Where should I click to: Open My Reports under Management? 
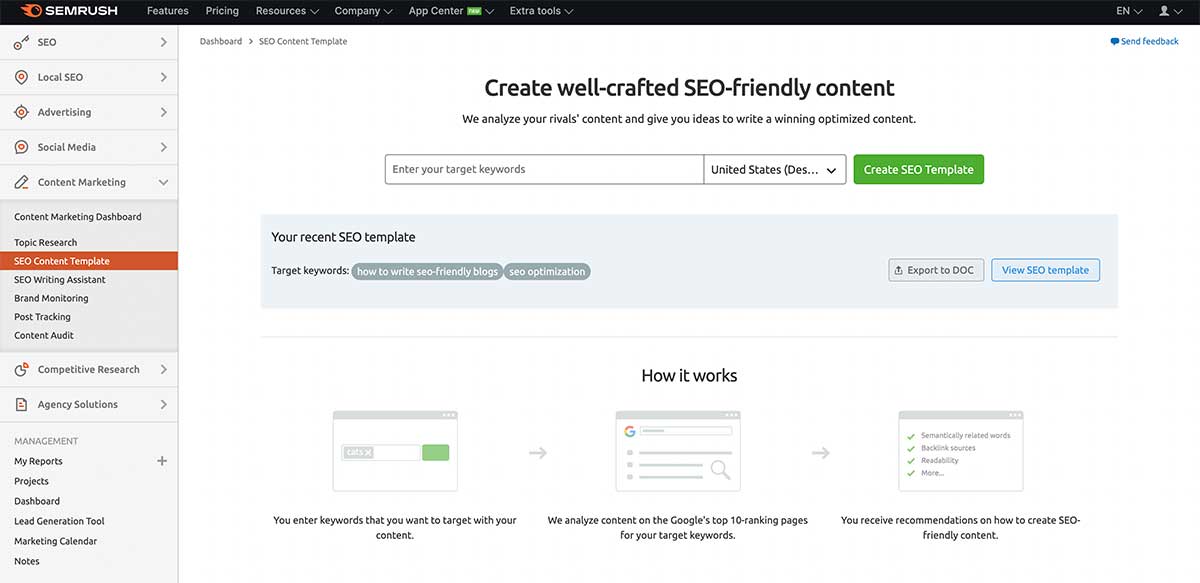(38, 461)
